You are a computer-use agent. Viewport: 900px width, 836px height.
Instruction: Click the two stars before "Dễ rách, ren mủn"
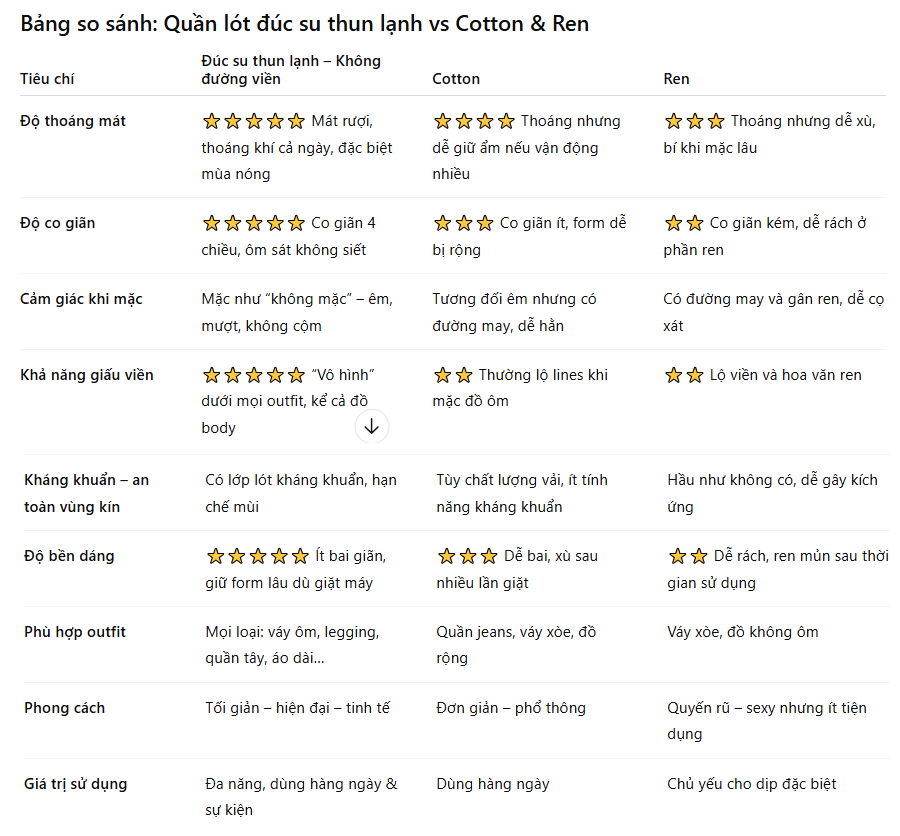tap(688, 556)
